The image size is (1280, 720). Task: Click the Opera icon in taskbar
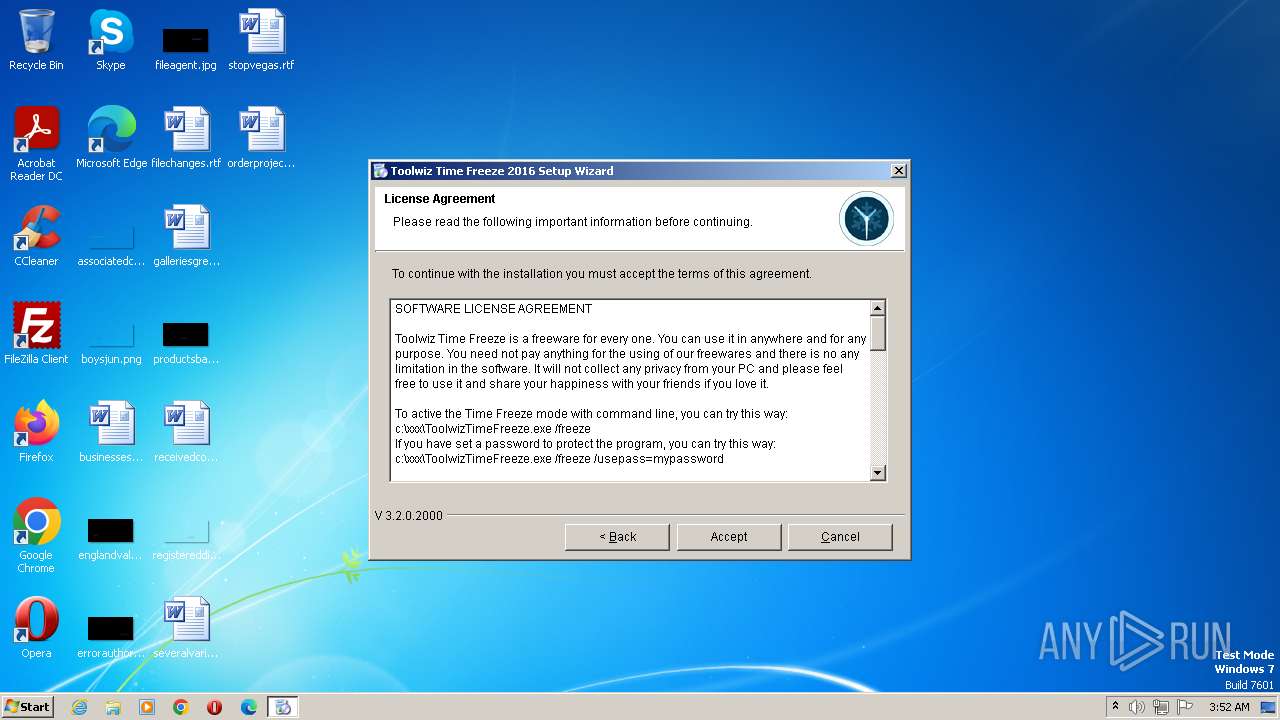(x=215, y=707)
